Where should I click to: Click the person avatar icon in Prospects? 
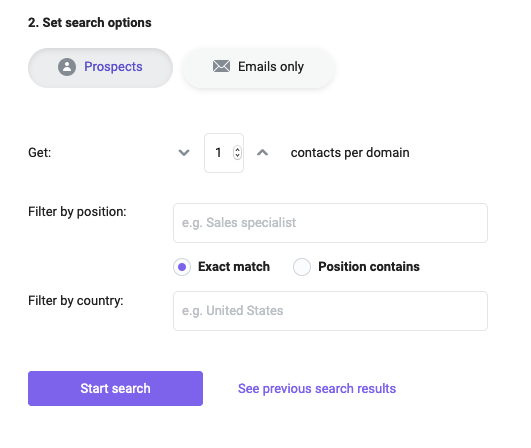pyautogui.click(x=67, y=67)
